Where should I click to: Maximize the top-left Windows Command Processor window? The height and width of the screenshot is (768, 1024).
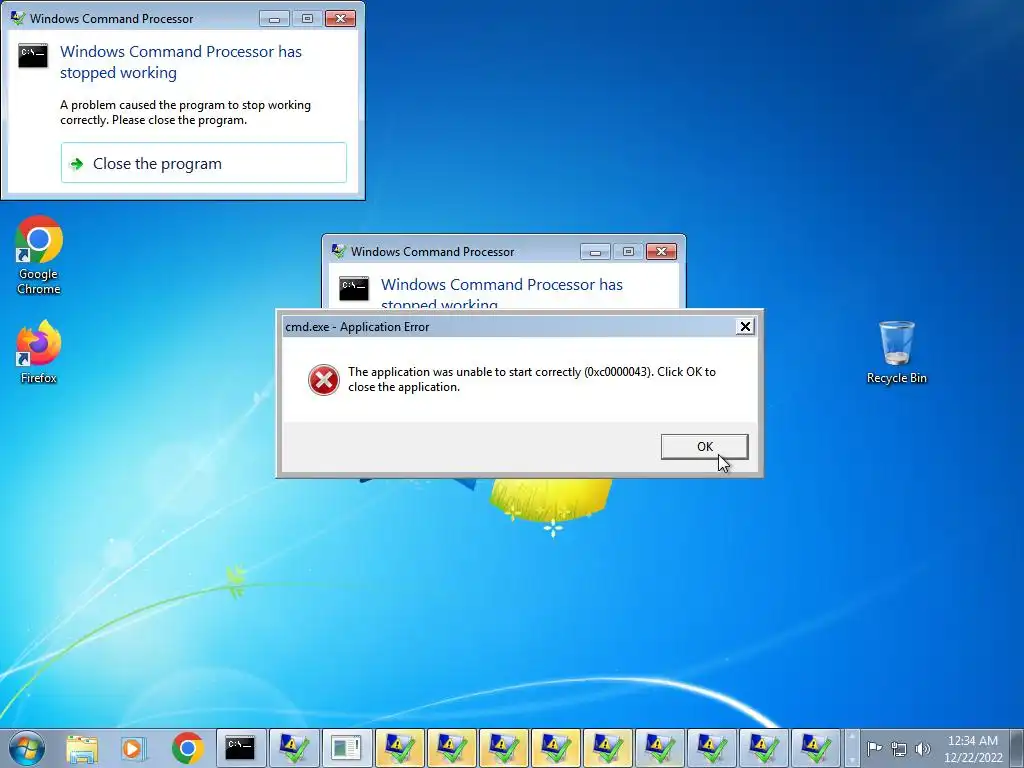[x=307, y=19]
